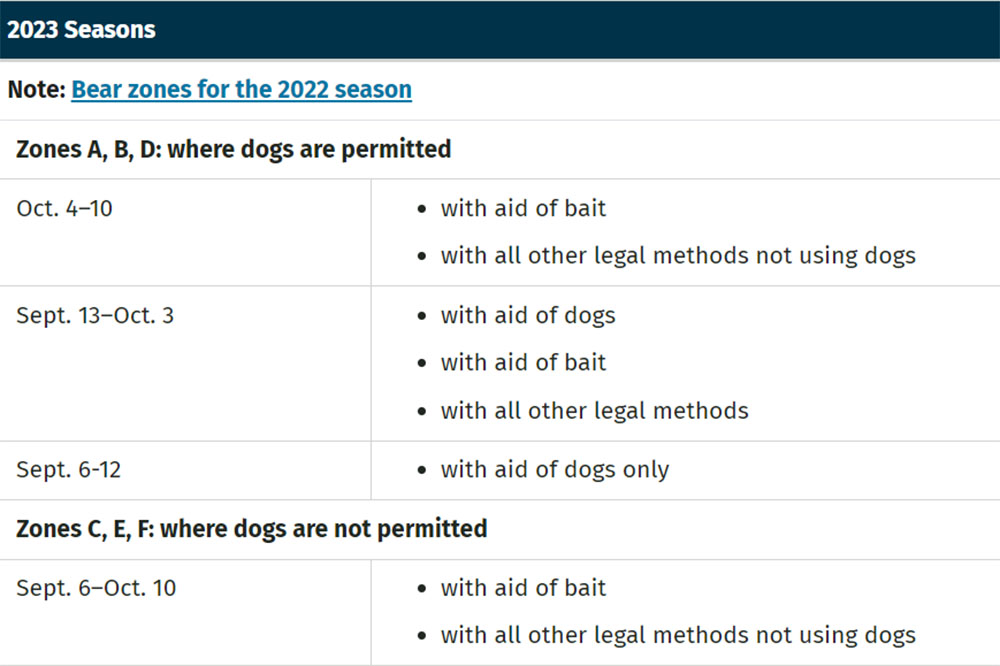Click the Sept. 13–Oct. 3 date cell
1000x666 pixels.
185,364
